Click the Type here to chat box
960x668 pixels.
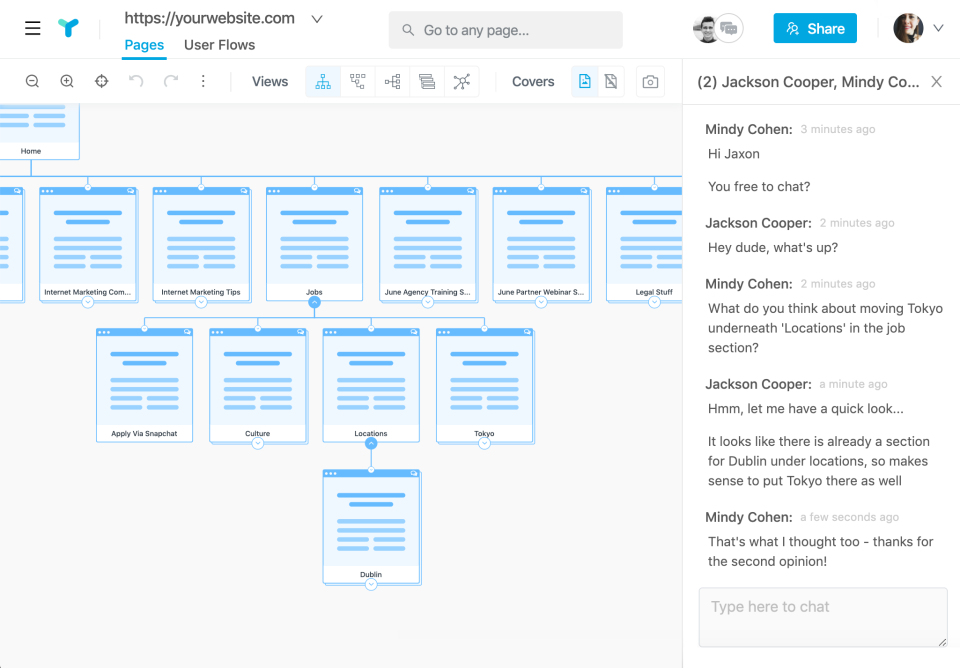tap(823, 617)
